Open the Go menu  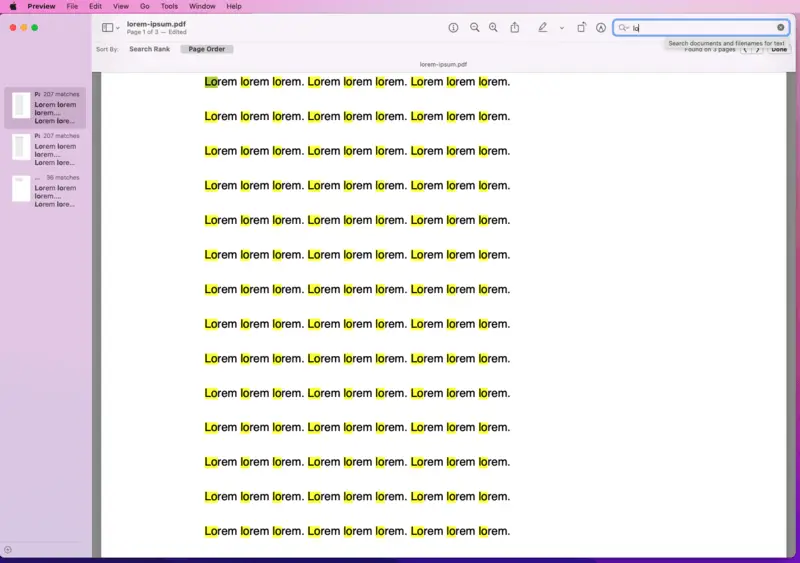click(x=144, y=6)
